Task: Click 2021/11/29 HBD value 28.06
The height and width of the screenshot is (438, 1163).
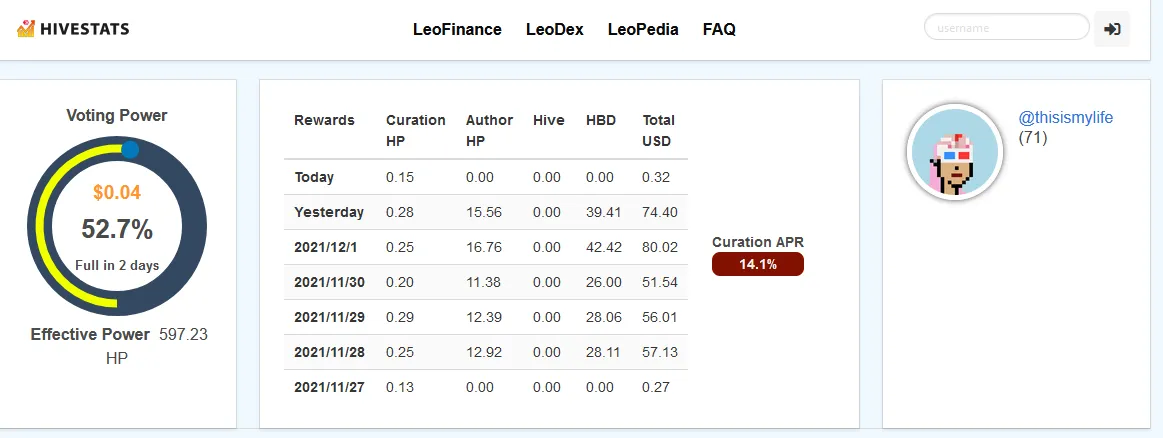Action: [x=603, y=317]
